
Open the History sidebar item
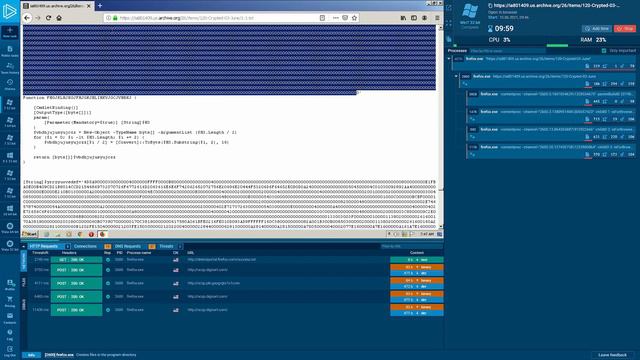click(10, 85)
